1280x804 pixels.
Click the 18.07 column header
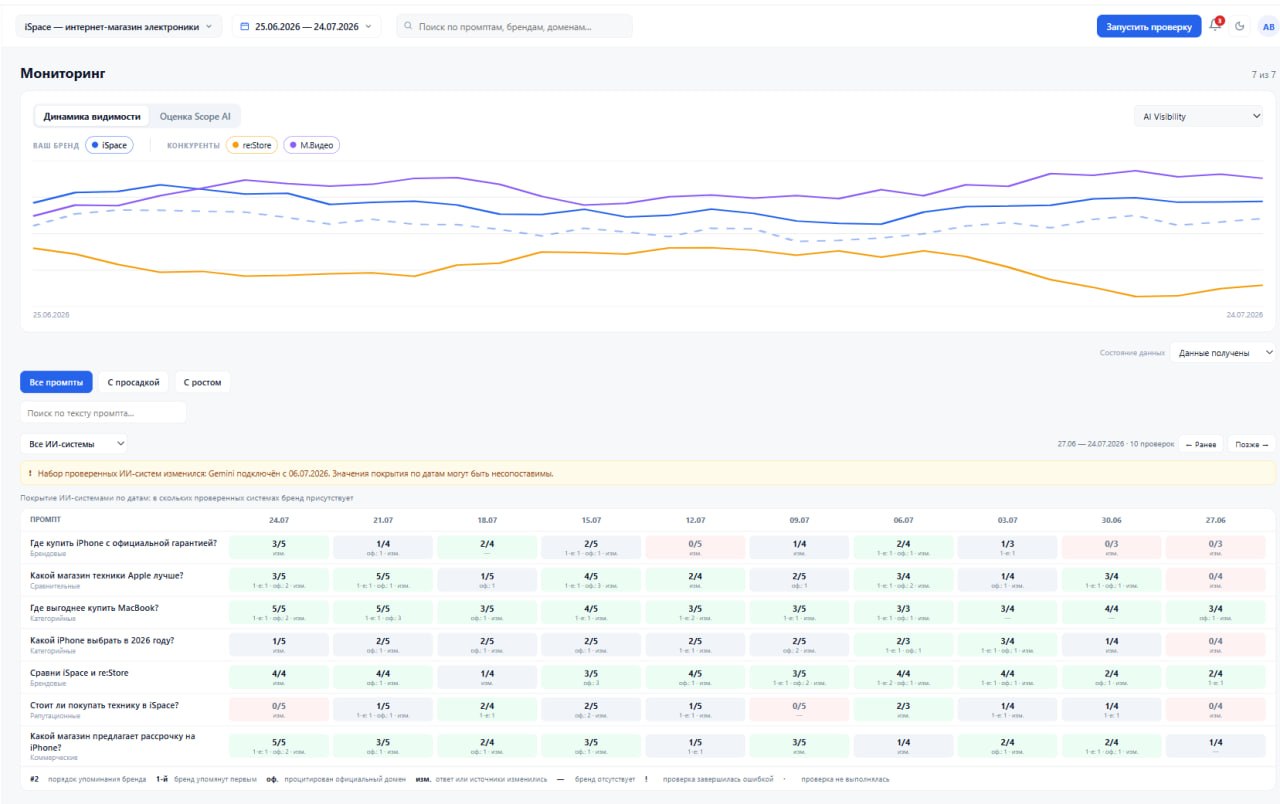click(487, 520)
